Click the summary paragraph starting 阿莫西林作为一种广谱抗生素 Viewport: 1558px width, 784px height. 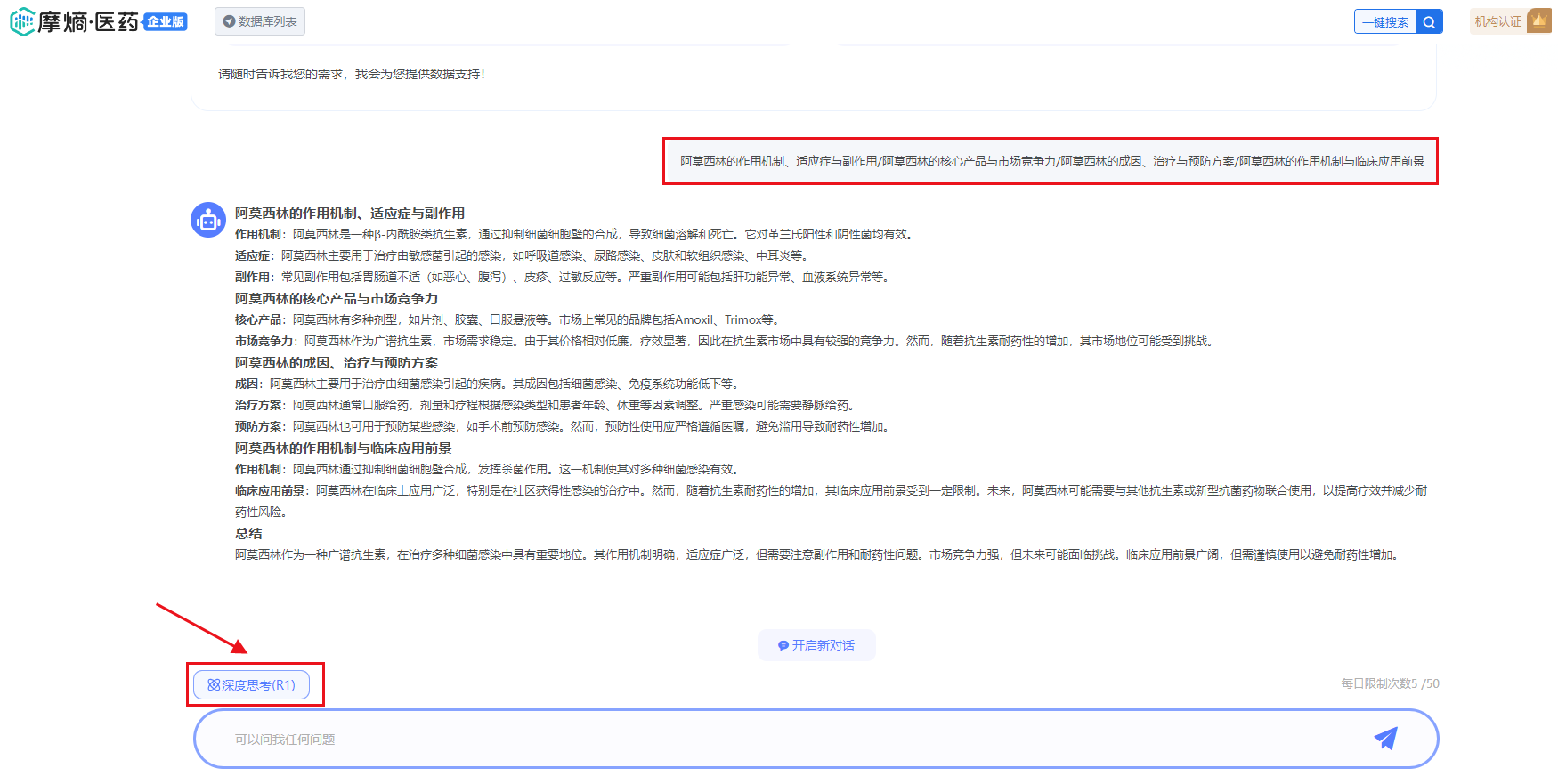point(817,555)
